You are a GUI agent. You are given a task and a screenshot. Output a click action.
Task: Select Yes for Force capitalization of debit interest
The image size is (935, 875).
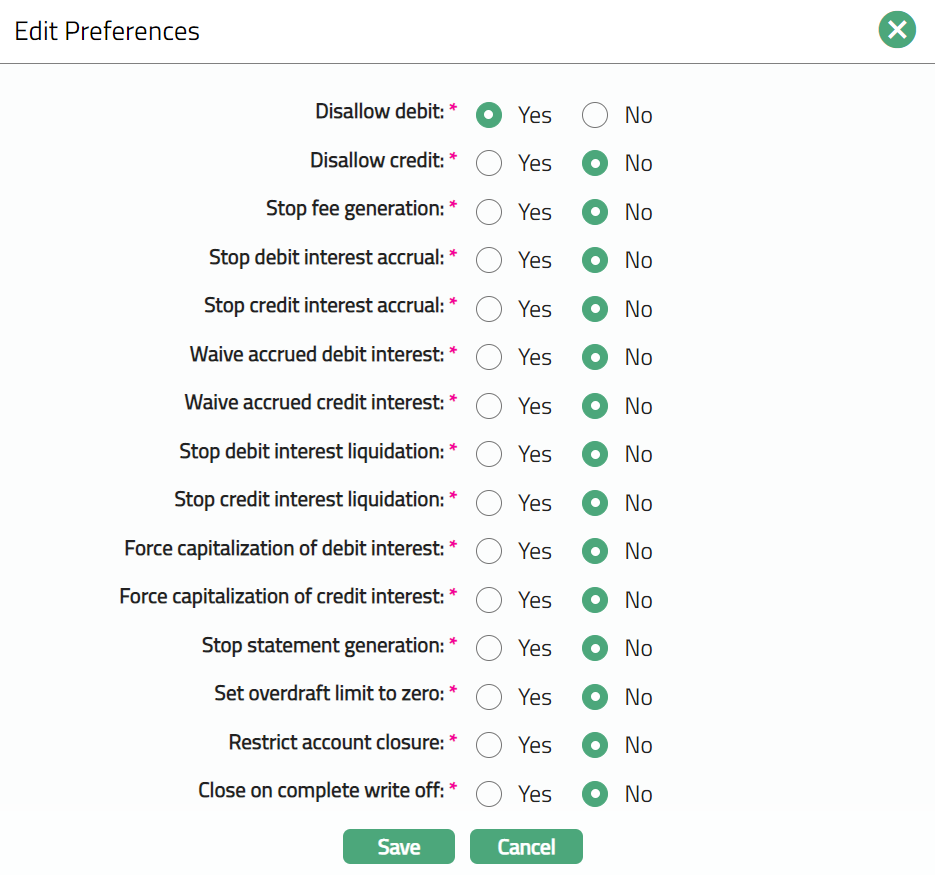tap(489, 551)
